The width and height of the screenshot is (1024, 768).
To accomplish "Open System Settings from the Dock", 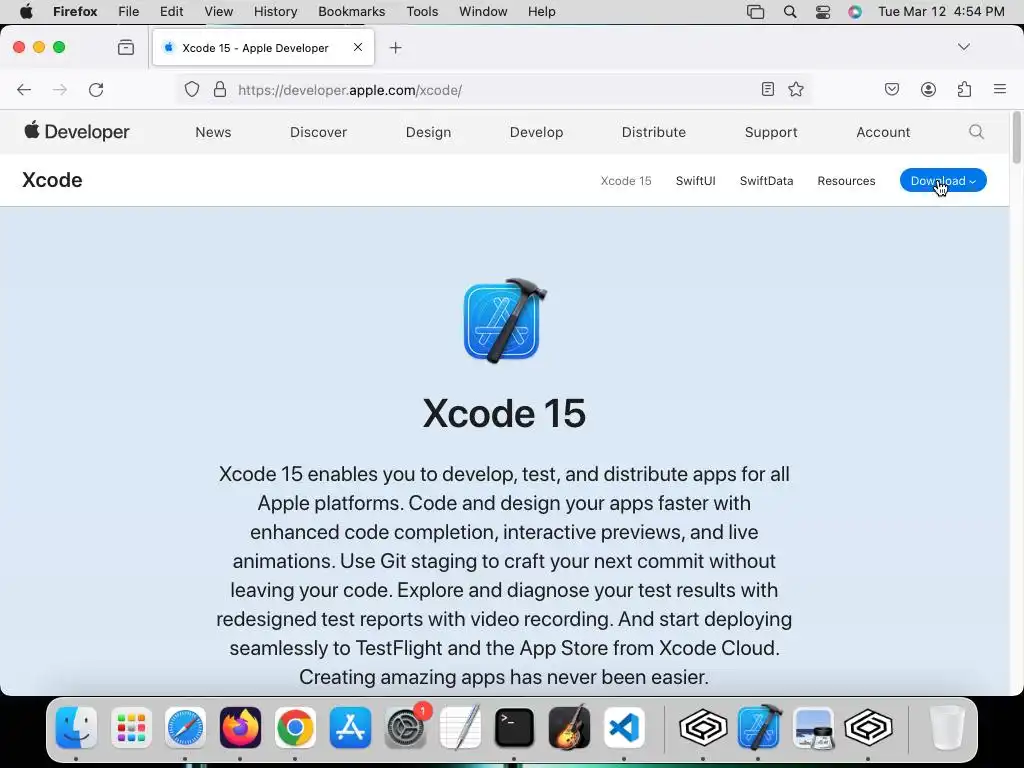I will (x=406, y=728).
